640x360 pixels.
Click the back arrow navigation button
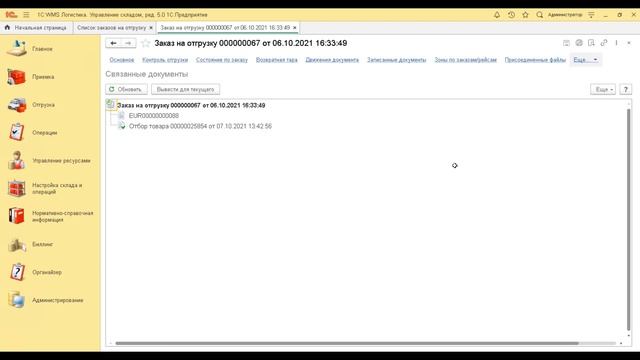[x=113, y=43]
